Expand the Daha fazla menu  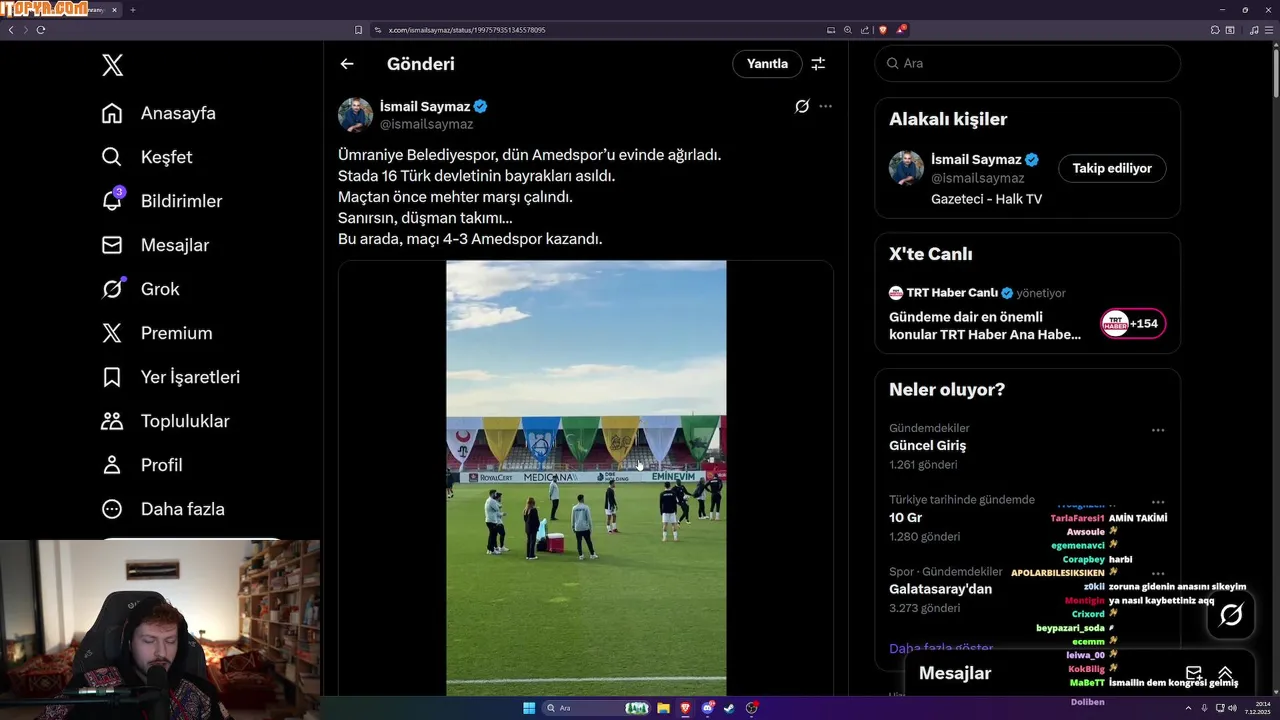(163, 509)
